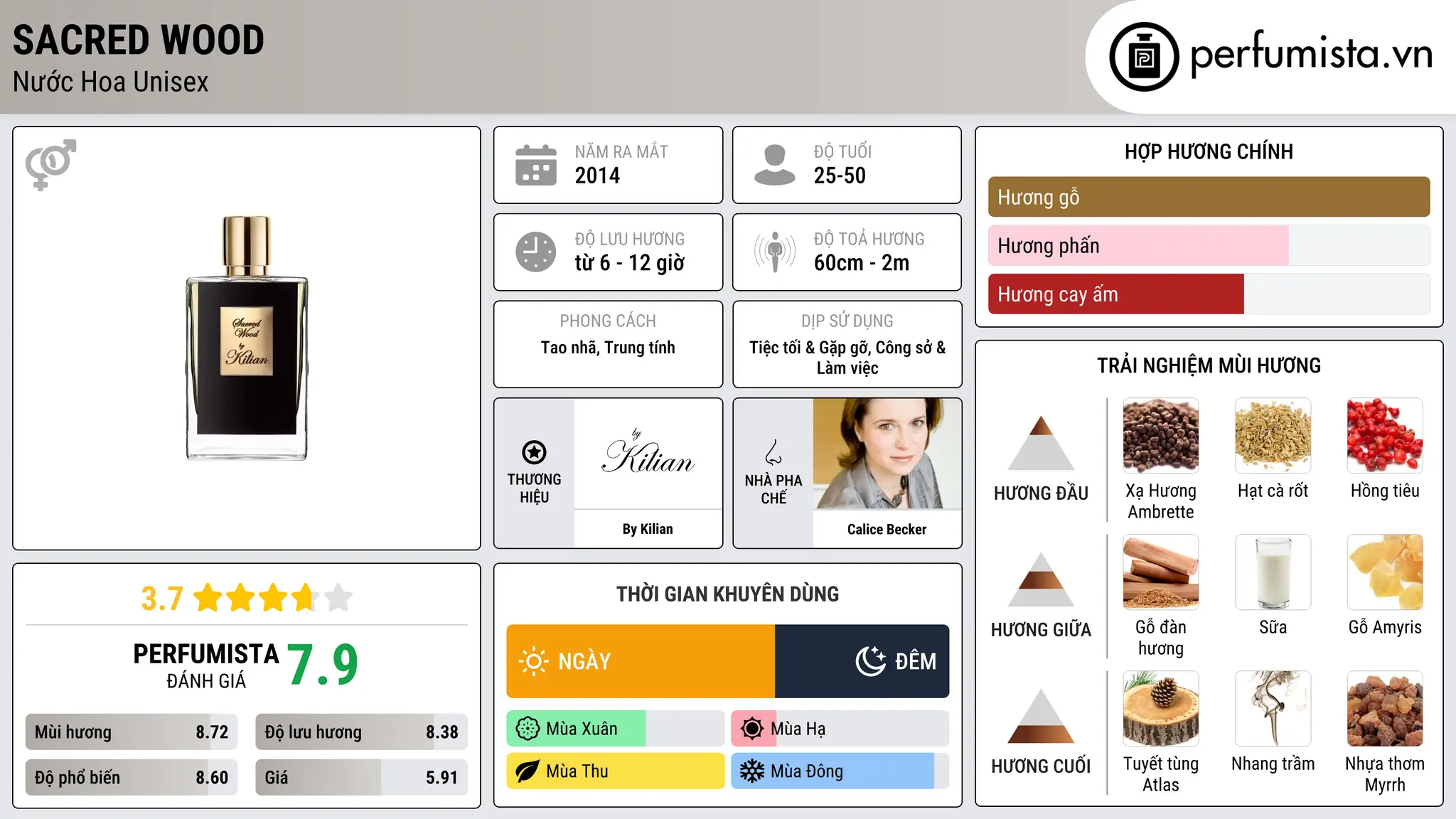This screenshot has width=1456, height=819.
Task: Select the Sữa note image
Action: 1273,572
